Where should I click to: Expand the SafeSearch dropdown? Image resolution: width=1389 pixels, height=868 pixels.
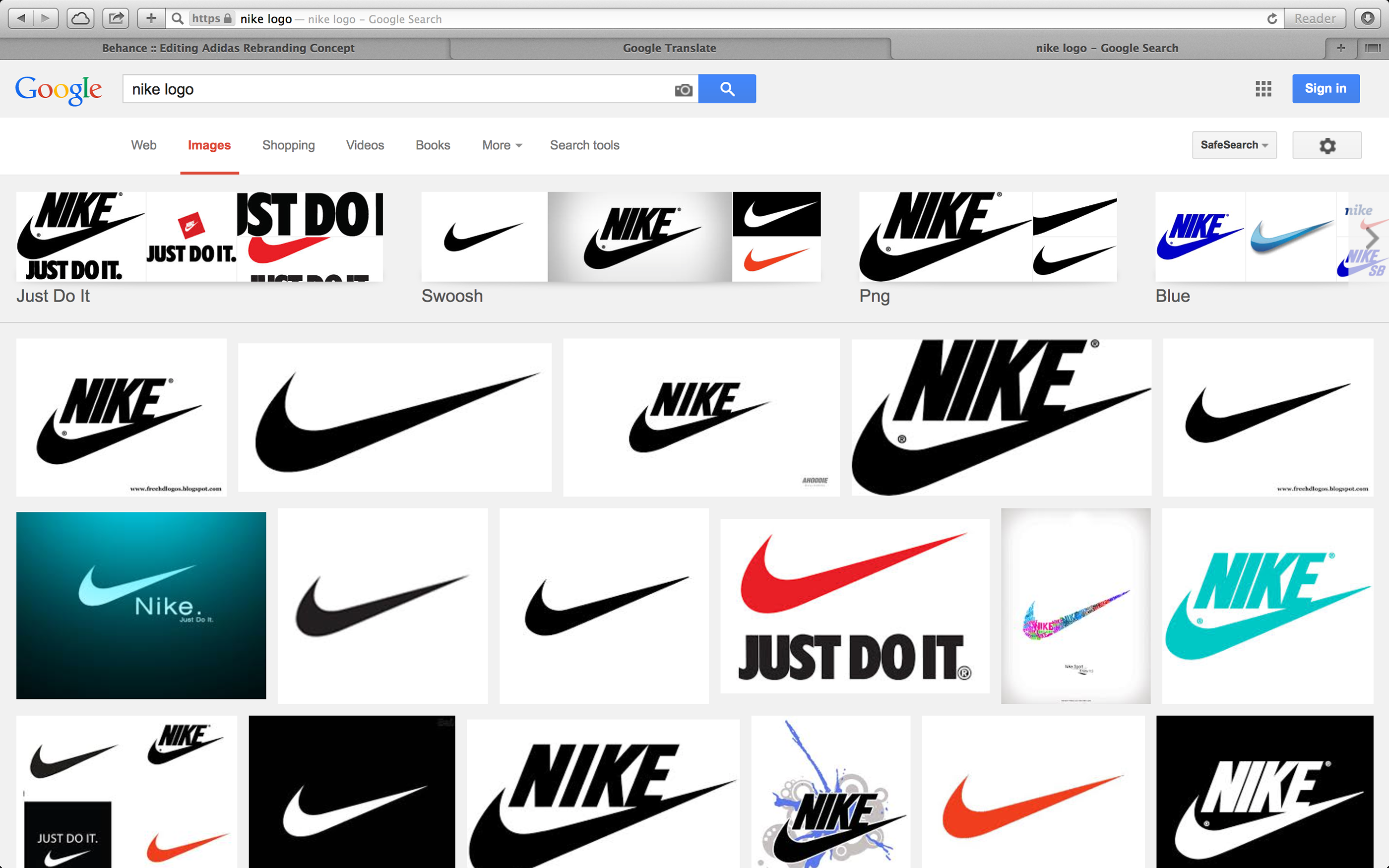point(1234,145)
